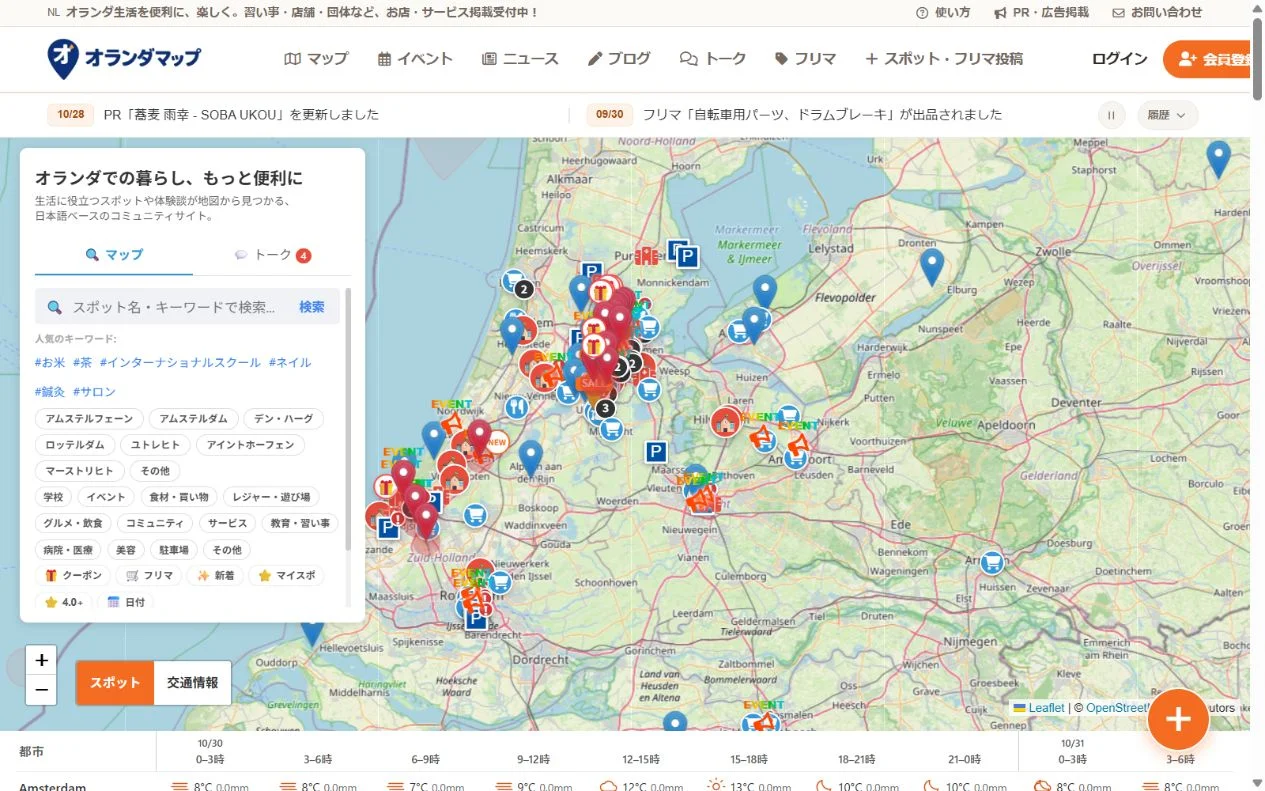
Task: Enable the フリマ cart filter
Action: 149,576
